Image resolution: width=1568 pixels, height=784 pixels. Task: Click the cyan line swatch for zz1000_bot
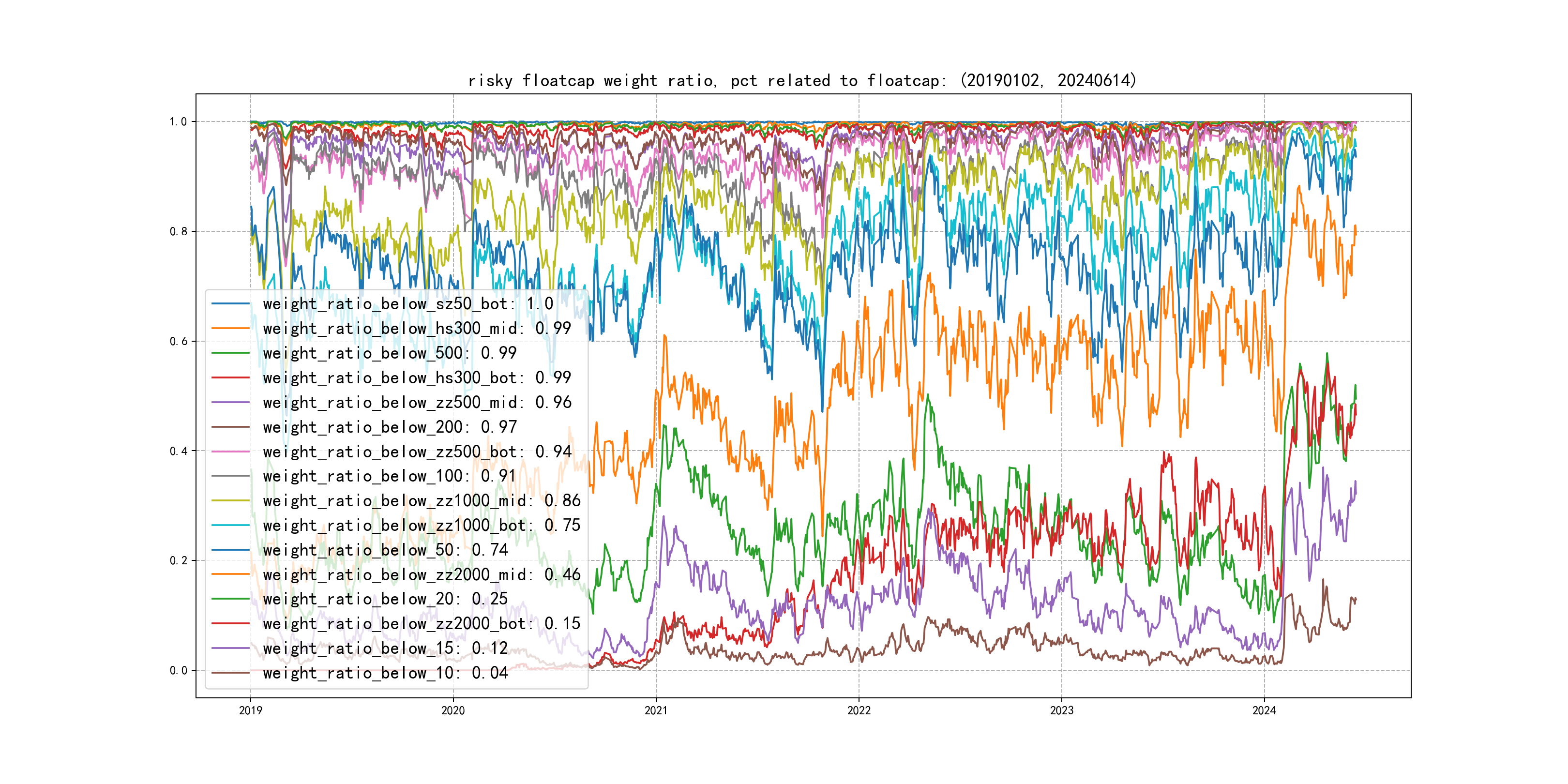pos(230,525)
